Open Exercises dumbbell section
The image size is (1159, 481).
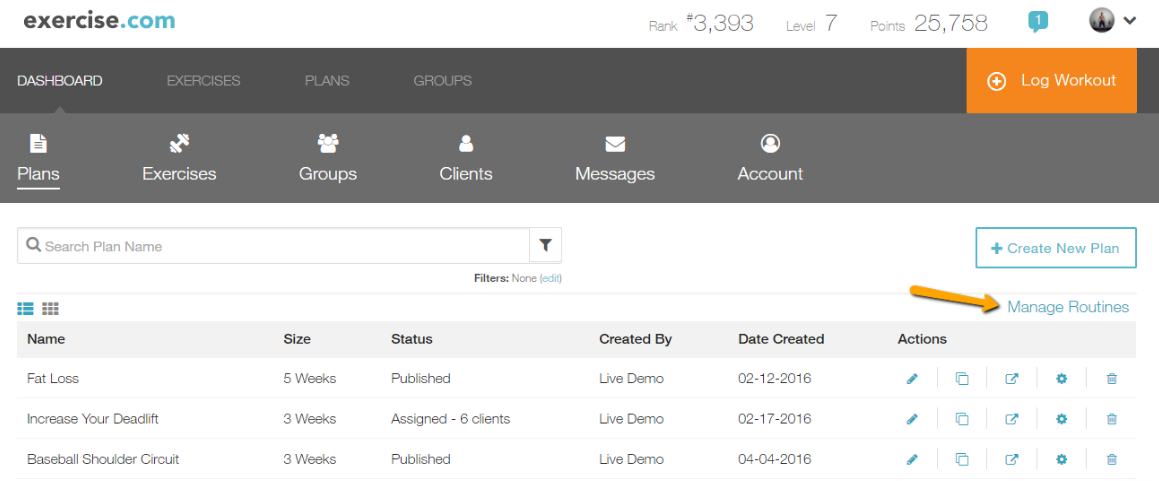click(x=179, y=160)
